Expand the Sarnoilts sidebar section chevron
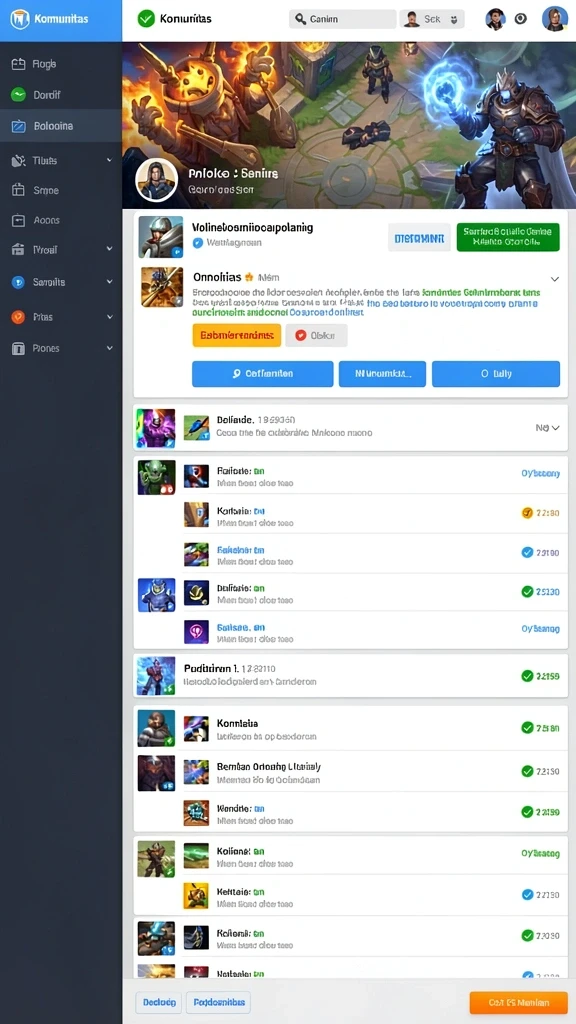The height and width of the screenshot is (1024, 576). click(x=109, y=282)
